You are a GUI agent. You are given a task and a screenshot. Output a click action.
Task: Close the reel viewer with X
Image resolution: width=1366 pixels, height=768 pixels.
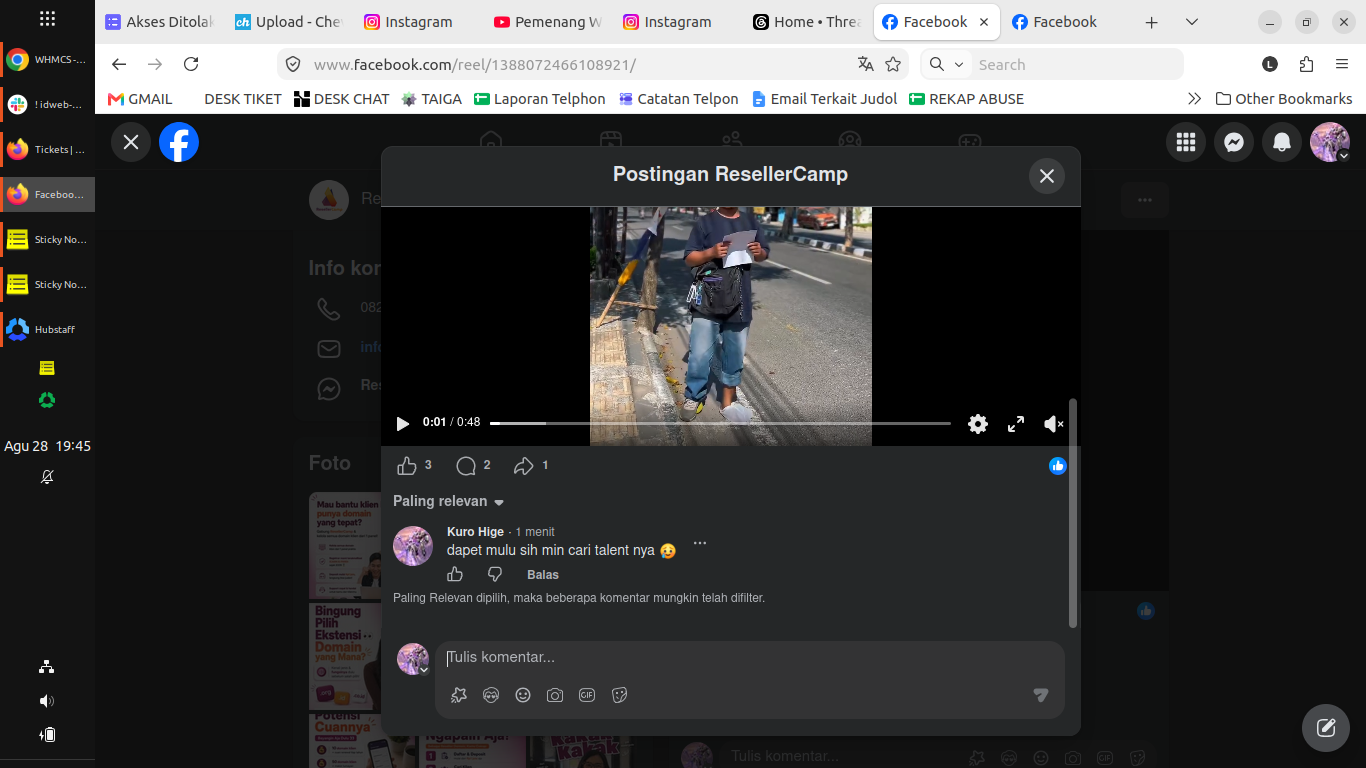coord(131,142)
